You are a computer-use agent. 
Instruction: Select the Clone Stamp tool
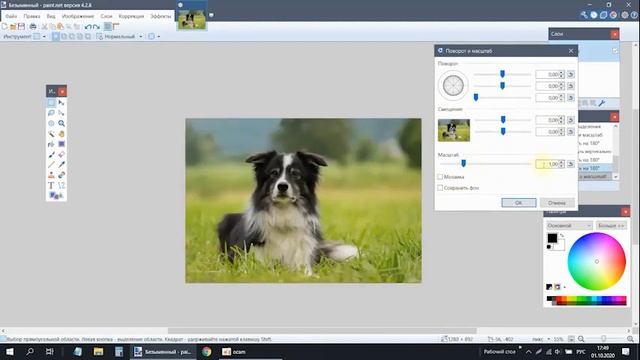point(51,175)
